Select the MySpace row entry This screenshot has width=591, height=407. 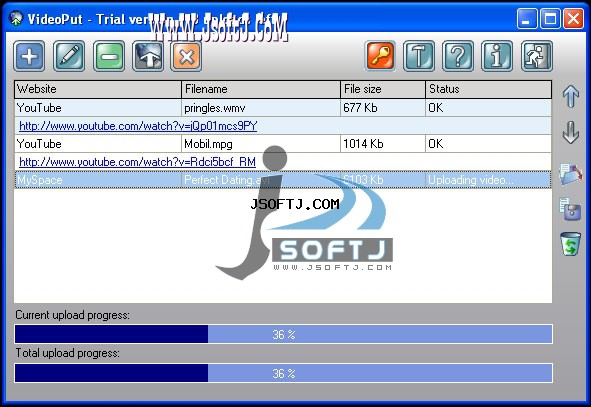coord(283,180)
